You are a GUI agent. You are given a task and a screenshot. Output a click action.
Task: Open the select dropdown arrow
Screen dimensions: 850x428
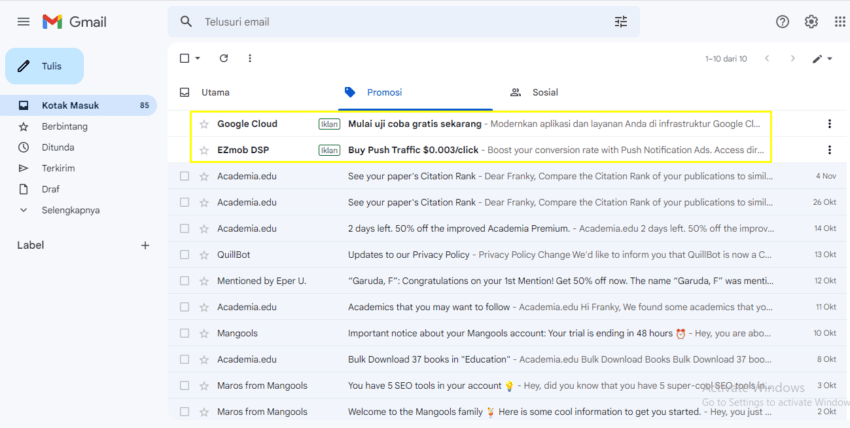197,58
